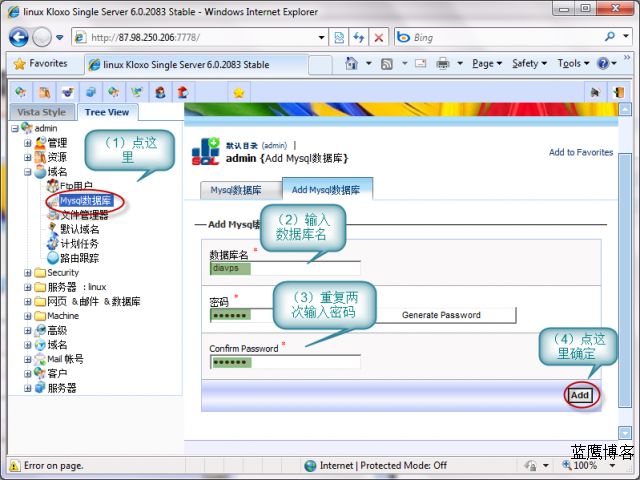This screenshot has width=640, height=480.
Task: Select the linux Kloxo Single Server tab
Action: pyautogui.click(x=196, y=64)
